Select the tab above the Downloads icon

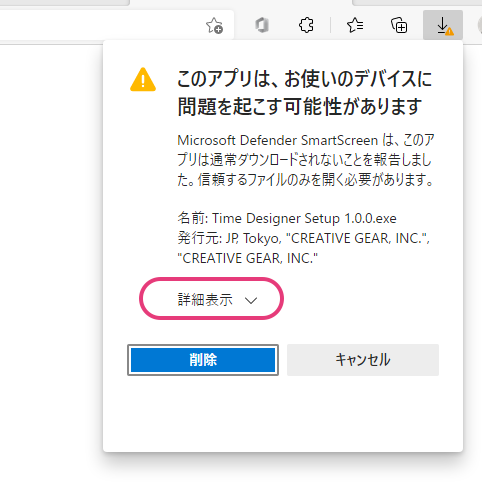[x=417, y=2]
